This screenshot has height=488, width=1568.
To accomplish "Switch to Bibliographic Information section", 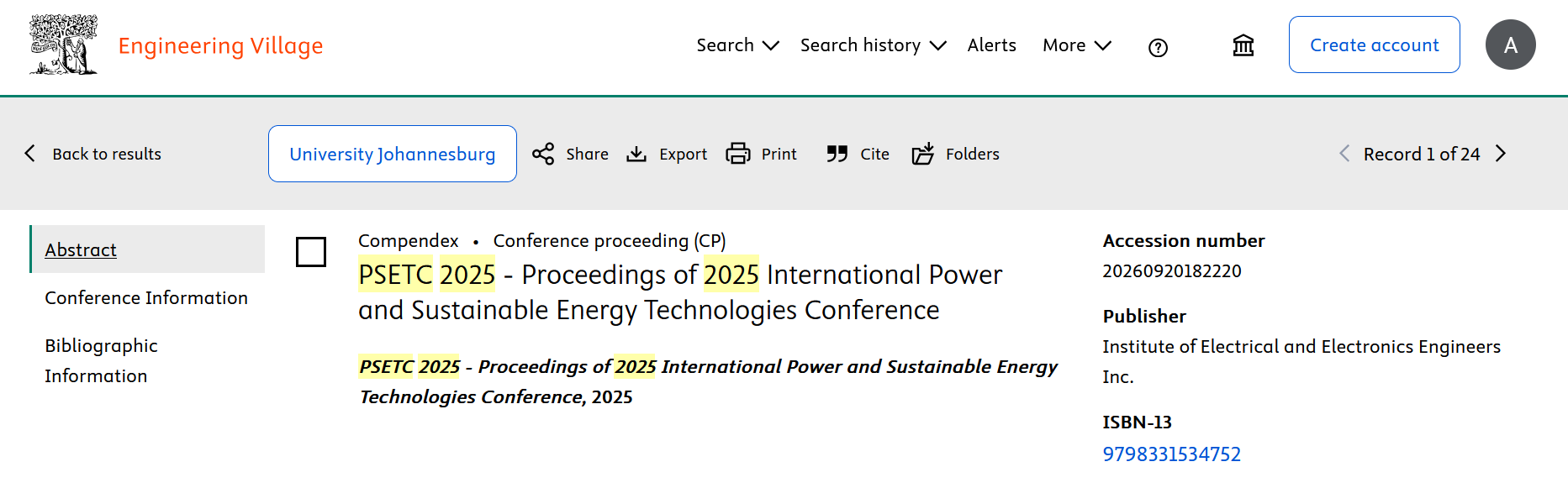I will coord(101,360).
